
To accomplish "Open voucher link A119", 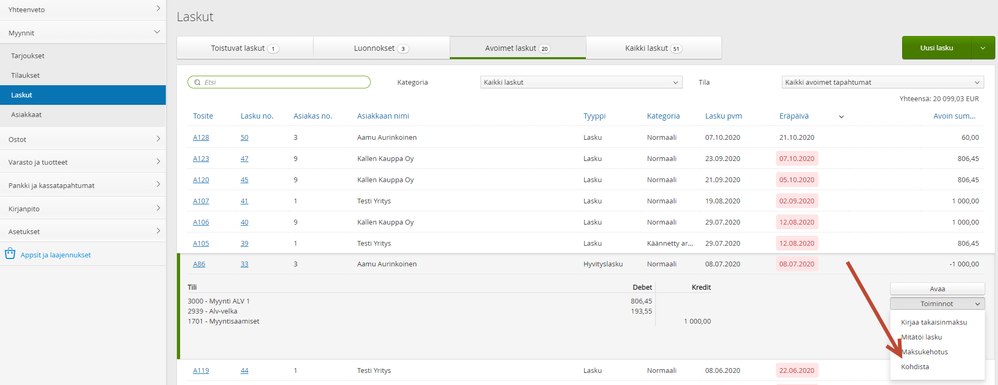I will coord(201,370).
